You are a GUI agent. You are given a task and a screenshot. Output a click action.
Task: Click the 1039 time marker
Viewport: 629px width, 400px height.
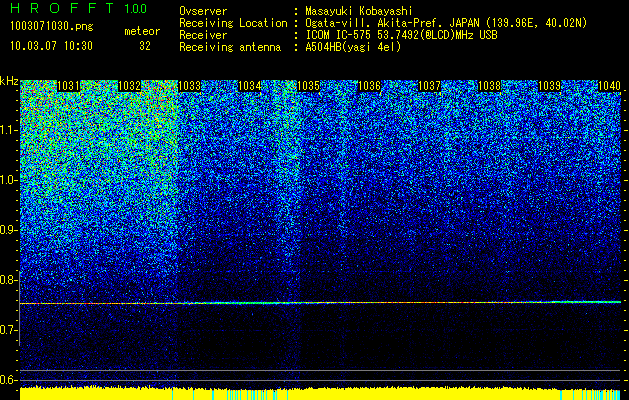[x=549, y=86]
